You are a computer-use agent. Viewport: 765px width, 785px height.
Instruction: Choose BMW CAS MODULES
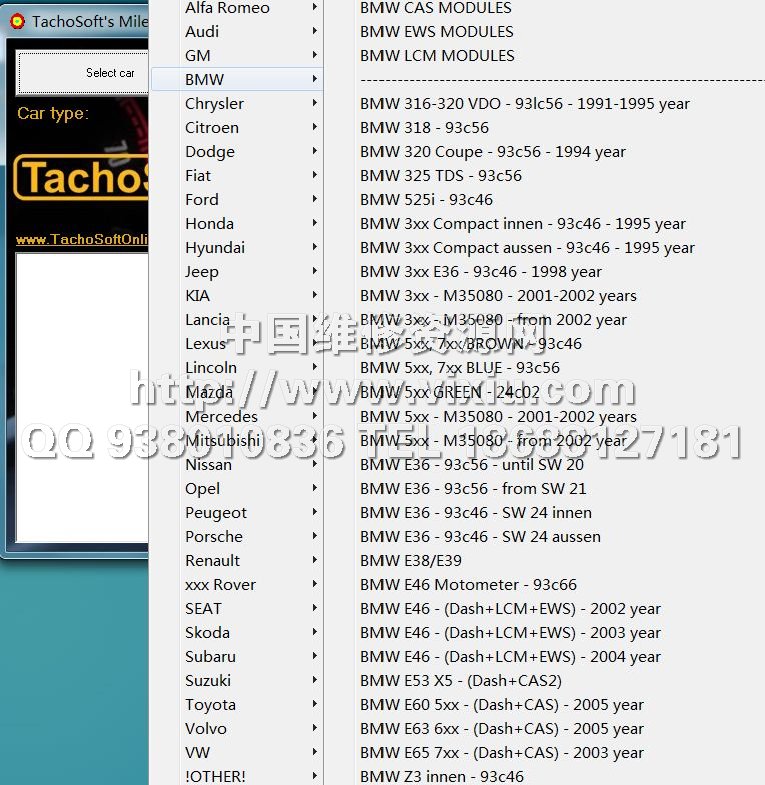tap(434, 8)
